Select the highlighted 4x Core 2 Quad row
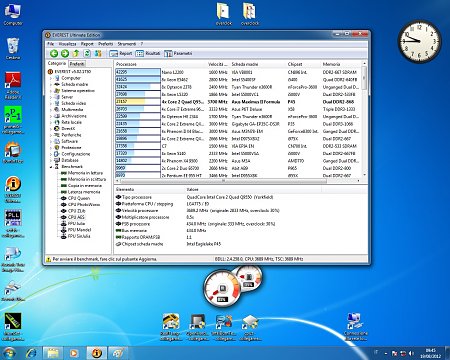This screenshot has height=360, width=450. coord(238,102)
